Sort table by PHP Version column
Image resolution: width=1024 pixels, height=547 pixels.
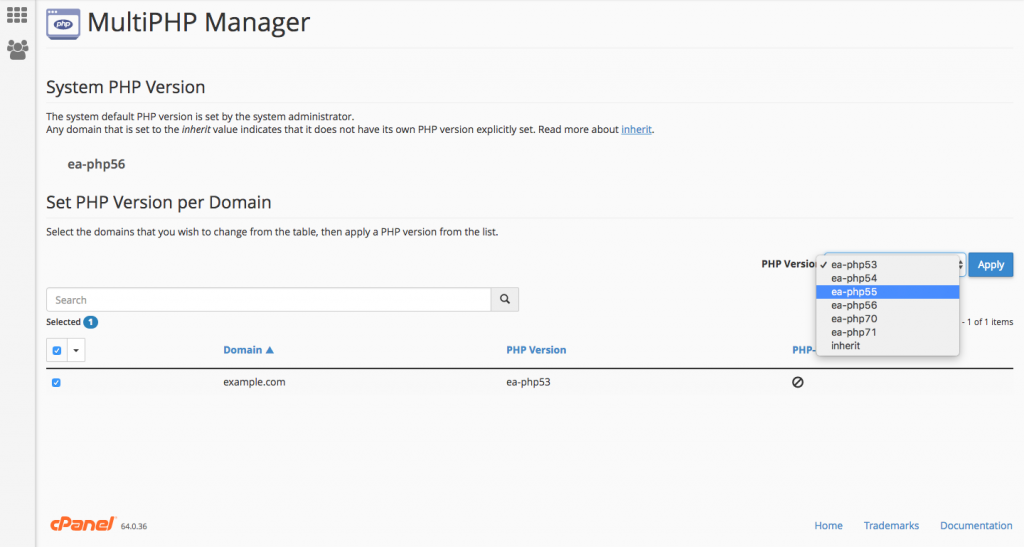pos(536,350)
